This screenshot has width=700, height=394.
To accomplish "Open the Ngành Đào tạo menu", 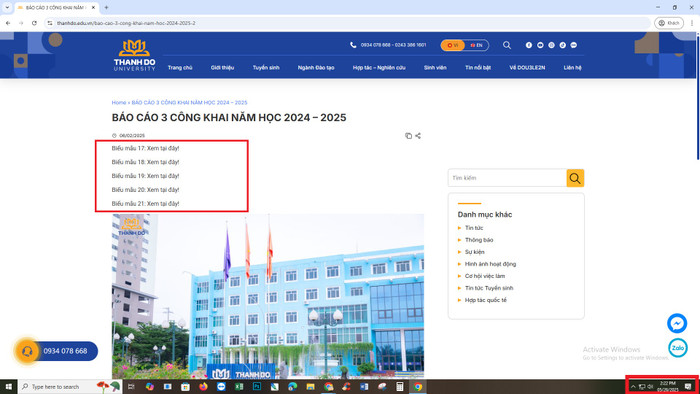I will click(316, 68).
